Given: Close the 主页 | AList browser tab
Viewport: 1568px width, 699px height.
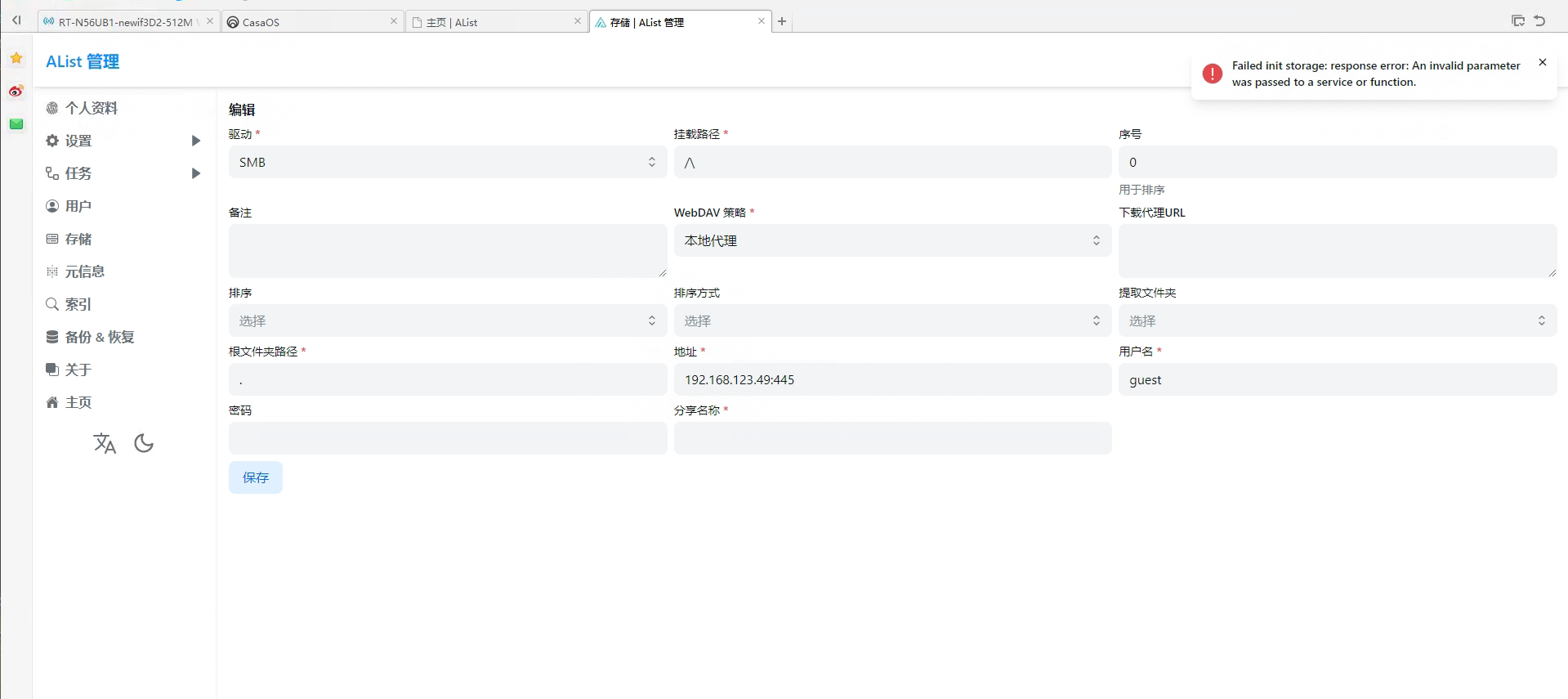Looking at the screenshot, I should (578, 21).
